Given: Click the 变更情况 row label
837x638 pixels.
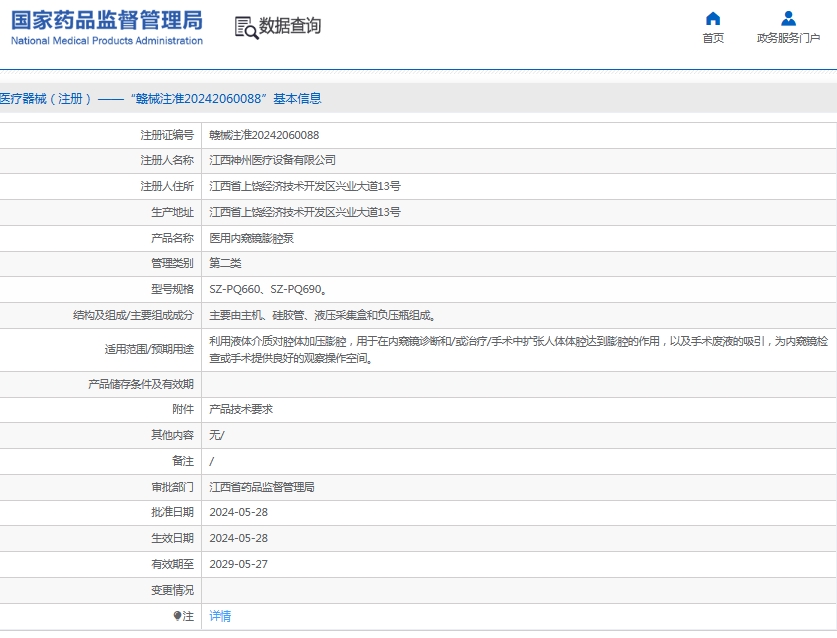Looking at the screenshot, I should [172, 590].
